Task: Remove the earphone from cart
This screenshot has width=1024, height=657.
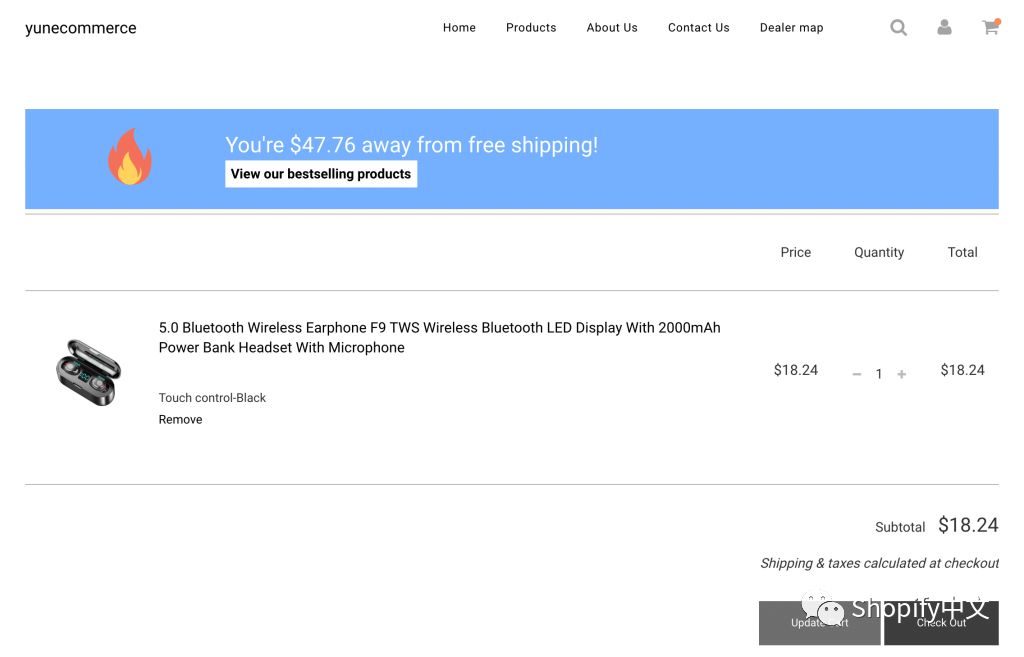Action: [x=180, y=420]
